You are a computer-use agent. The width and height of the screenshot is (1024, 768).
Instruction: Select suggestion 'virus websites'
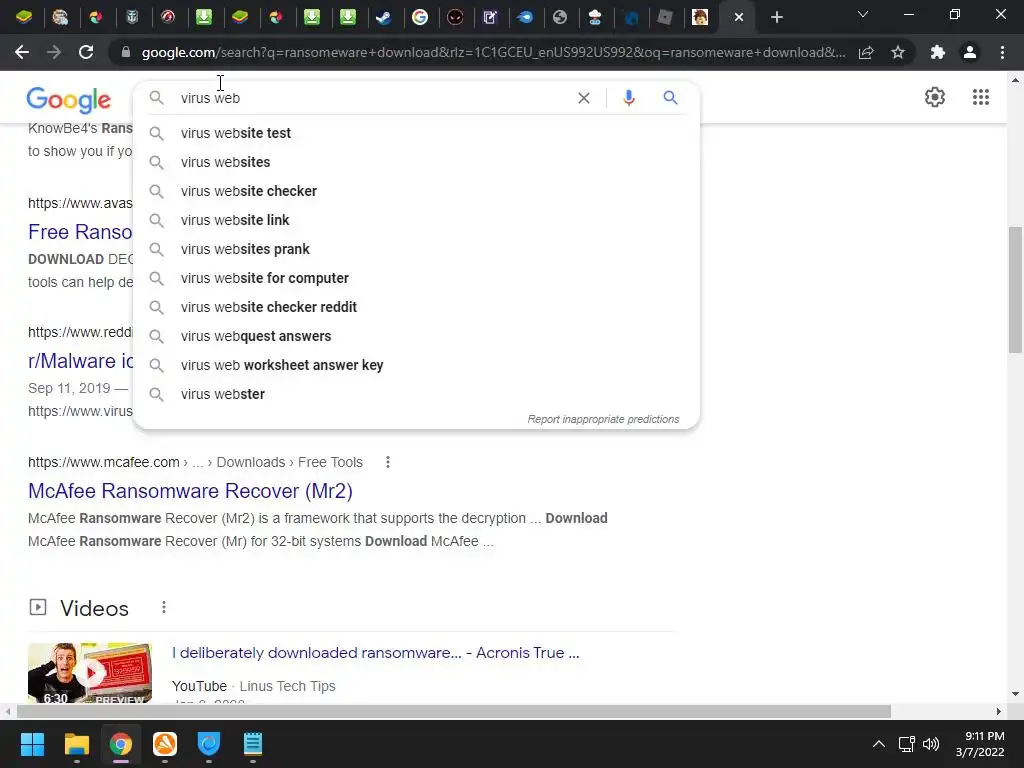pos(416,162)
